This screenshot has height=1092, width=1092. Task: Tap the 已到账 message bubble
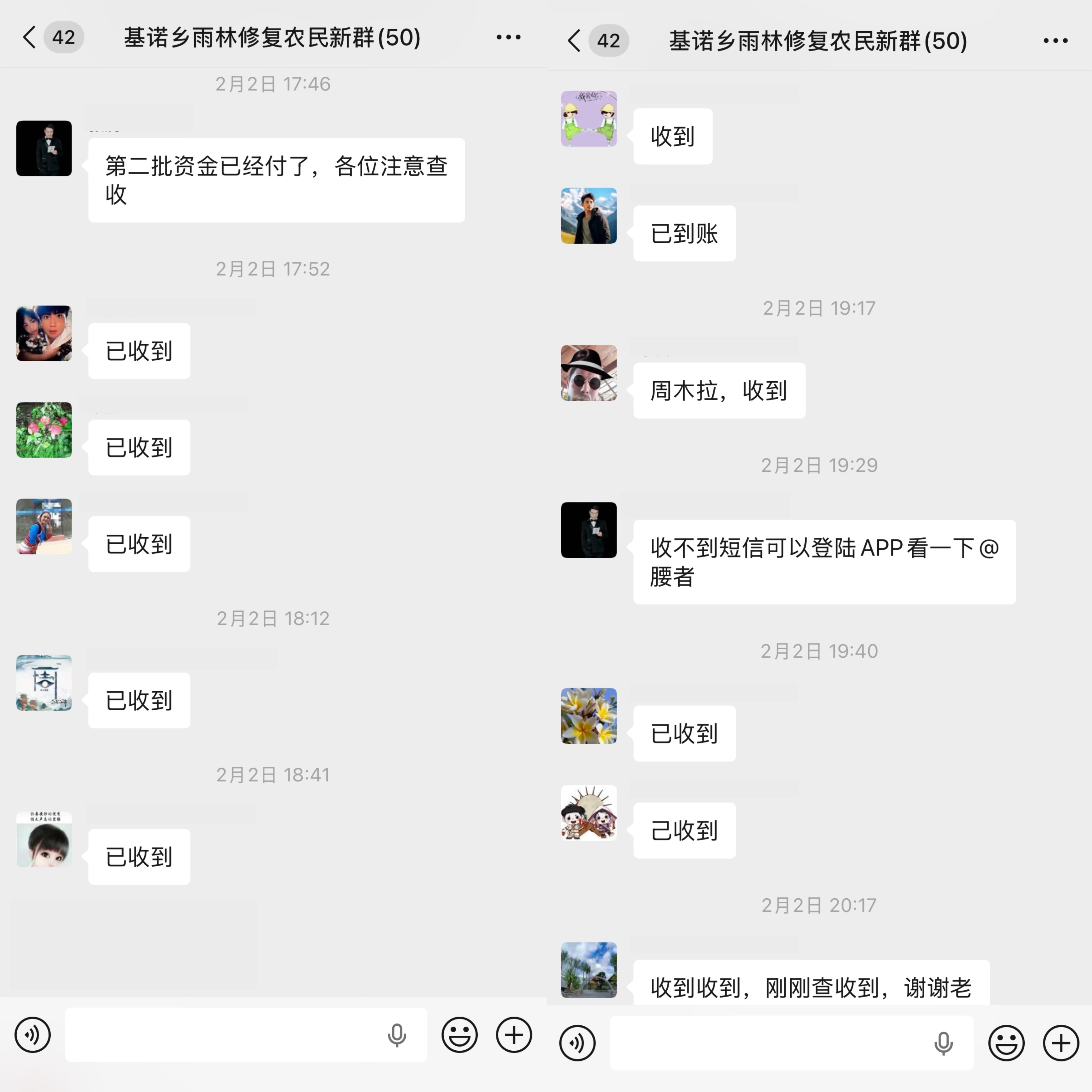coord(684,233)
